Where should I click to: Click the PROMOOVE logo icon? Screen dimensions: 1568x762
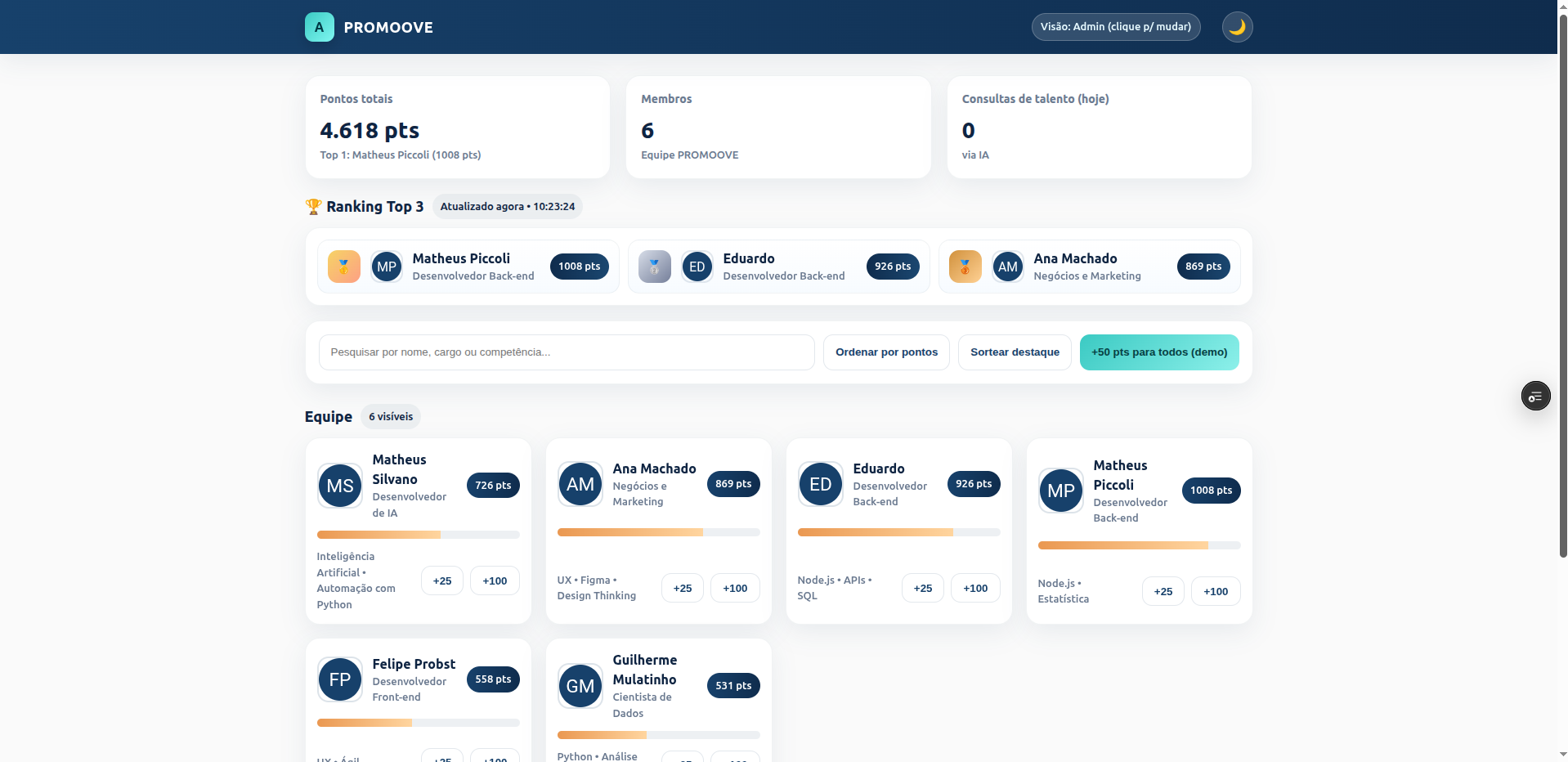point(319,27)
